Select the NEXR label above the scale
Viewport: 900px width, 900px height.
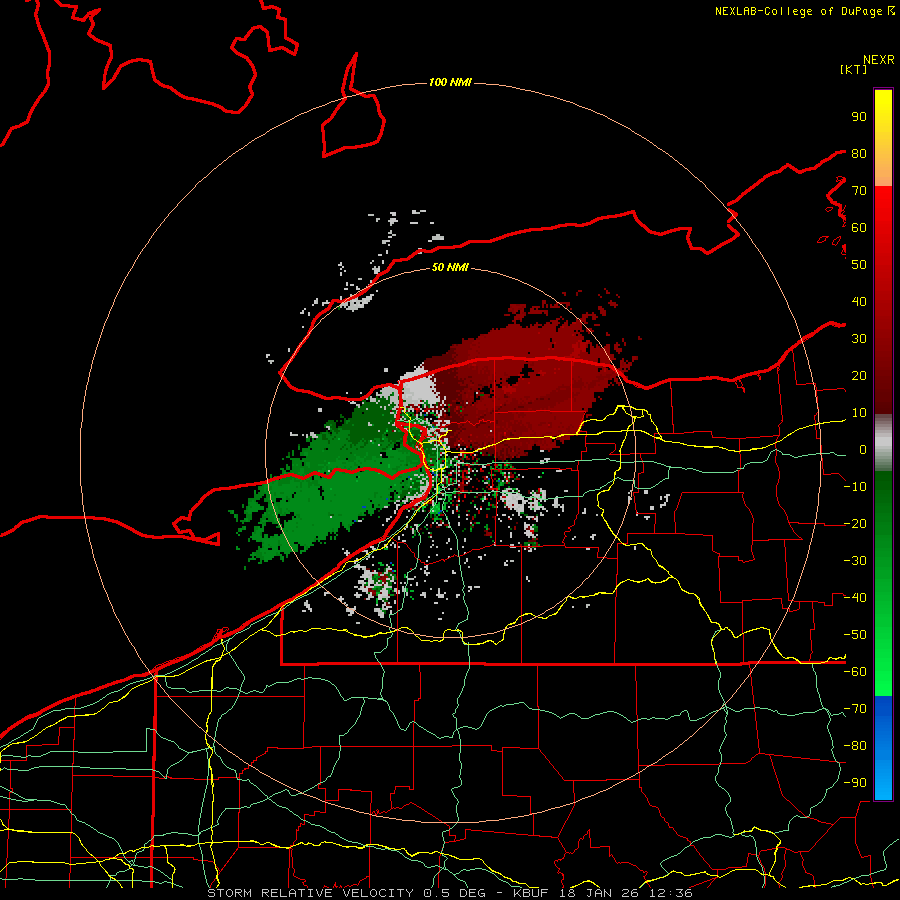[x=879, y=60]
